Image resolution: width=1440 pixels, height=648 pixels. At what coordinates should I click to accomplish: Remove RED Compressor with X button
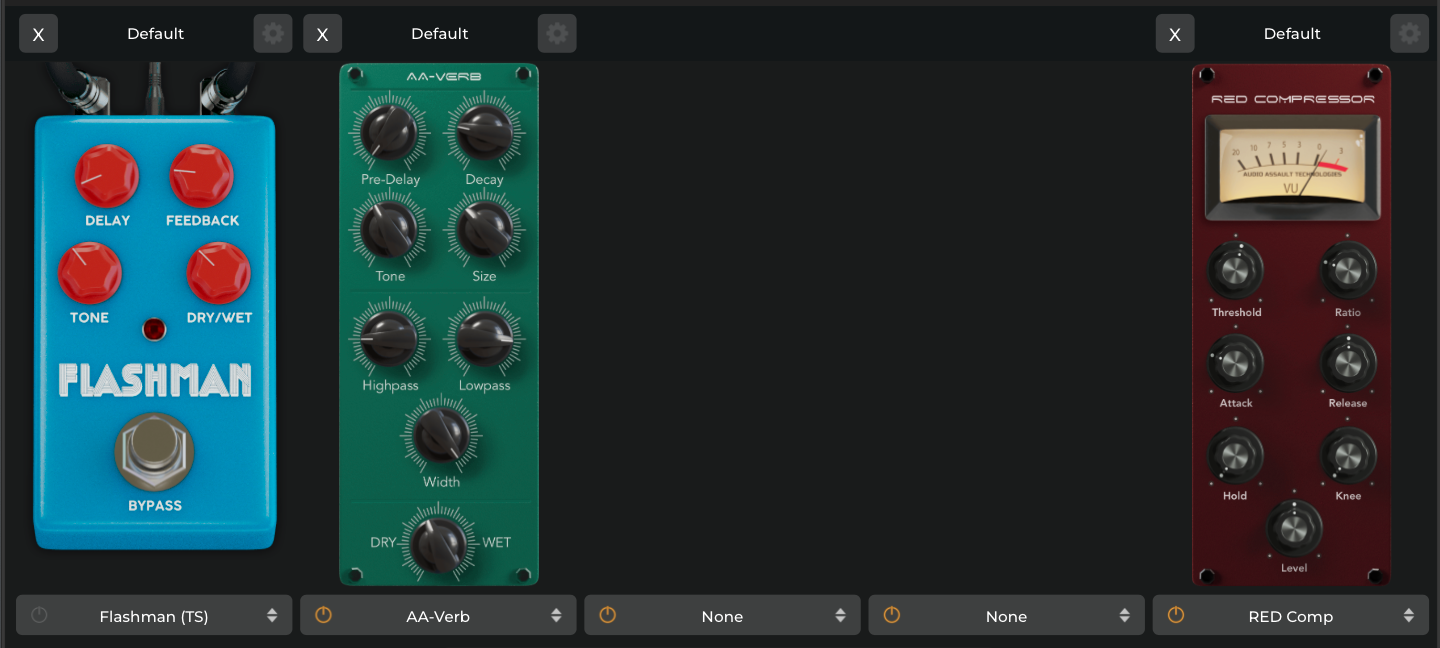click(1175, 34)
